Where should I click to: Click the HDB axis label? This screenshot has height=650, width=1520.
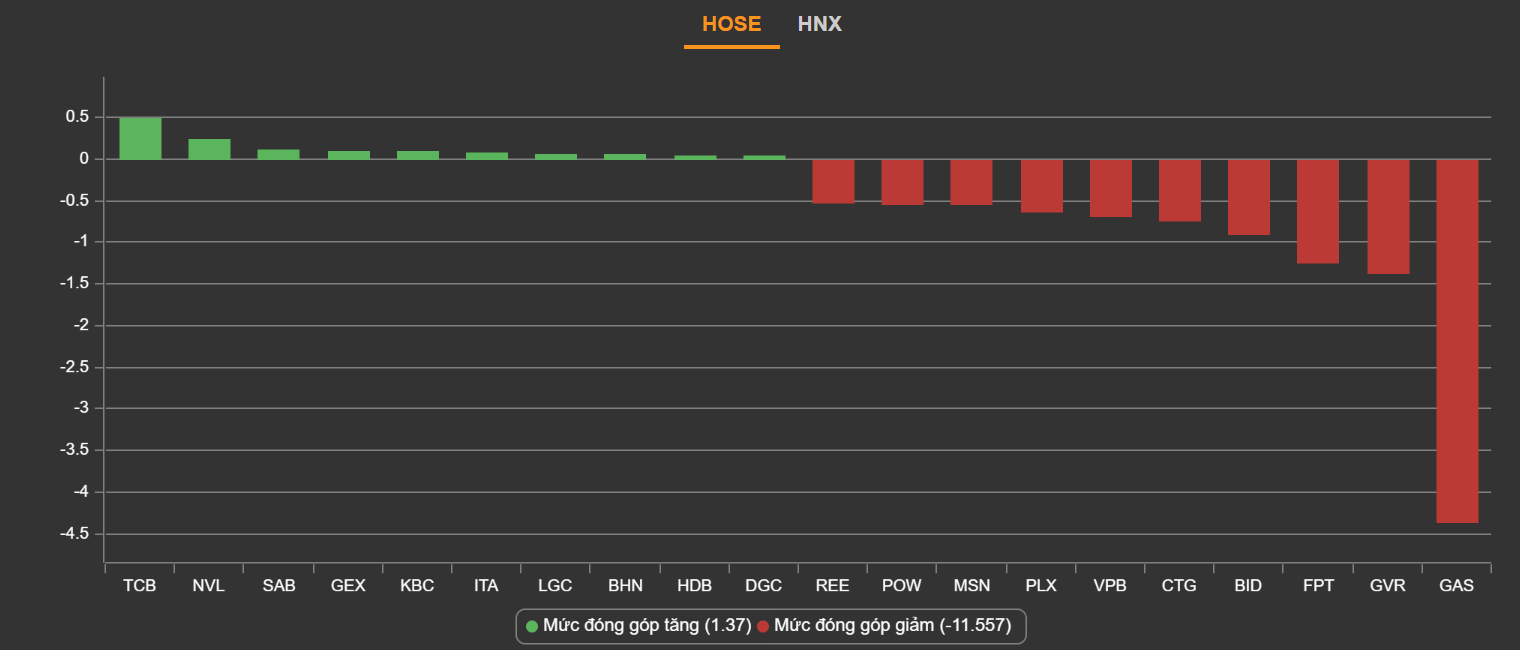coord(694,586)
